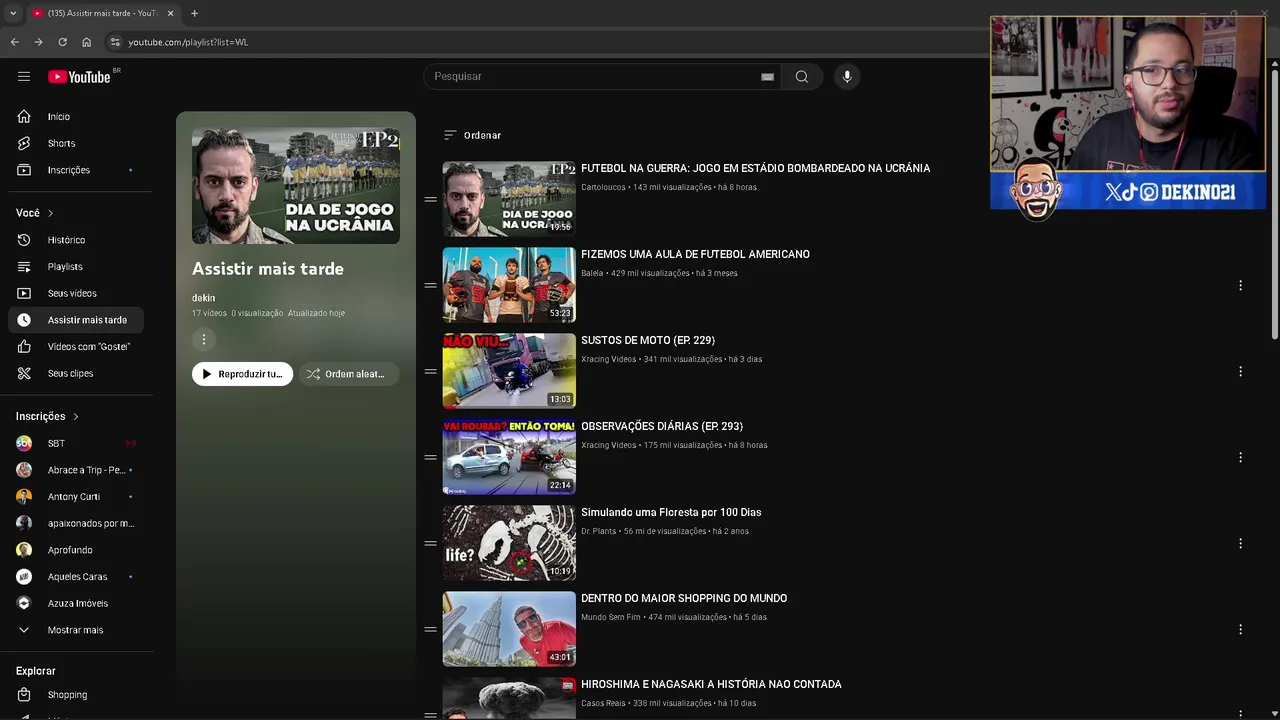Image resolution: width=1280 pixels, height=720 pixels.
Task: Expand the Inscrições section heading chevron
Action: [x=75, y=416]
